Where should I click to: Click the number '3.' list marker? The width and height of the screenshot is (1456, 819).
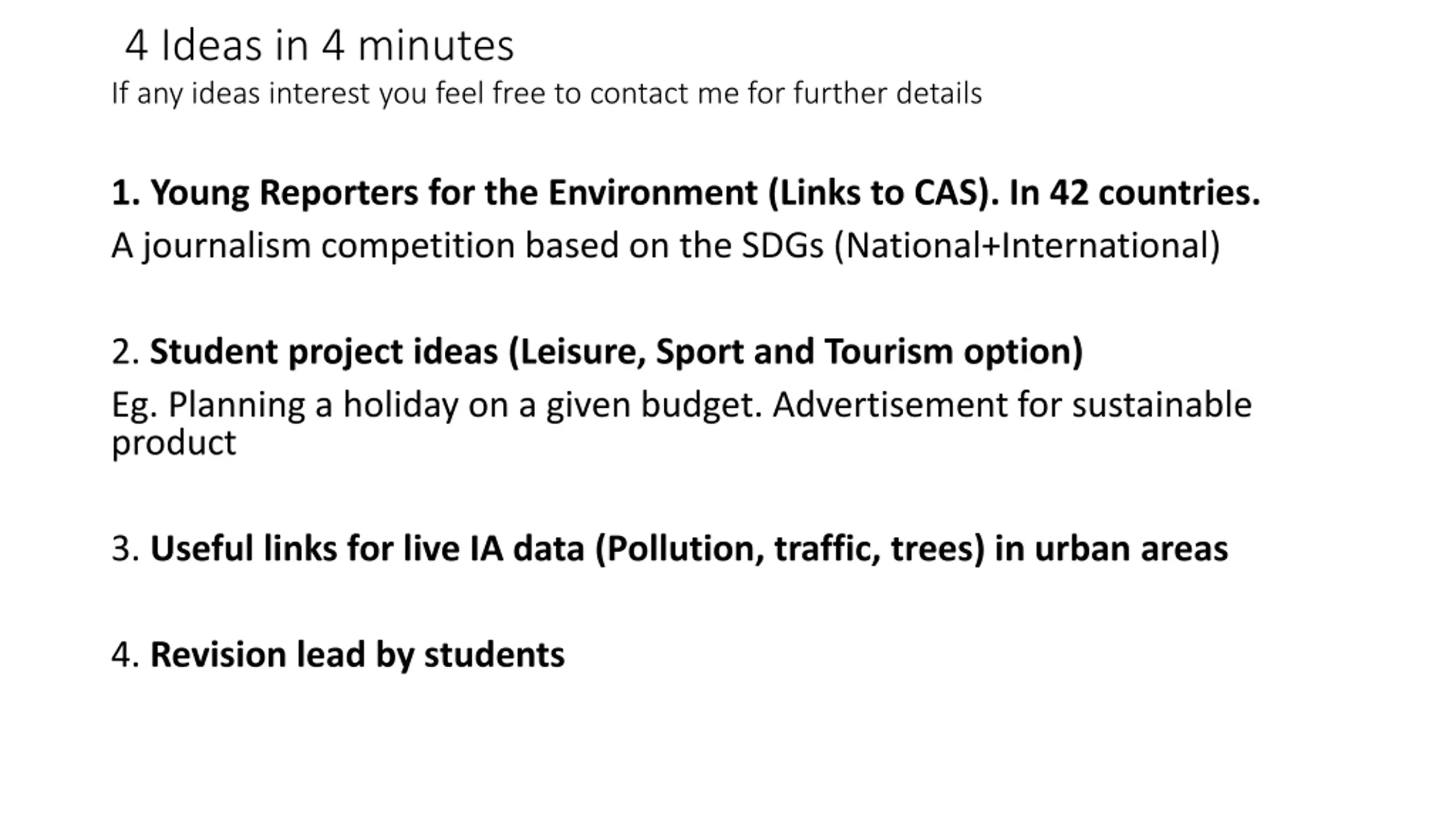click(126, 549)
